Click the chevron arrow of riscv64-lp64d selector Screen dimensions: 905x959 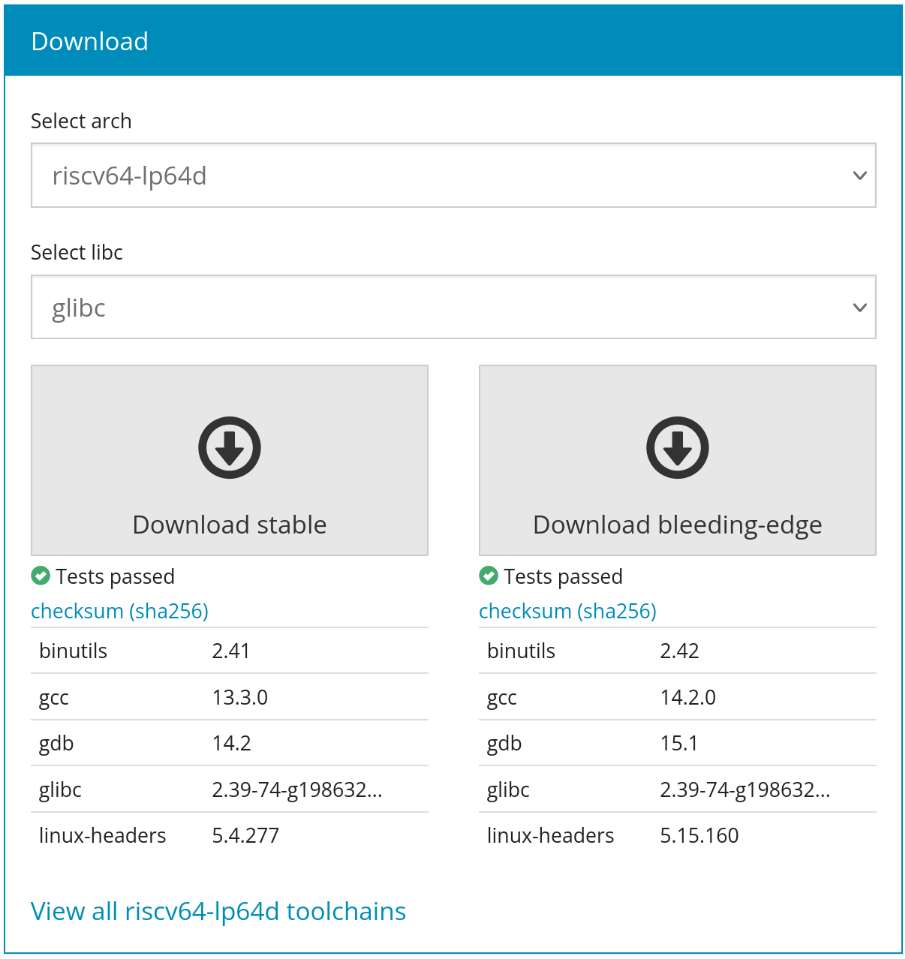(x=860, y=176)
